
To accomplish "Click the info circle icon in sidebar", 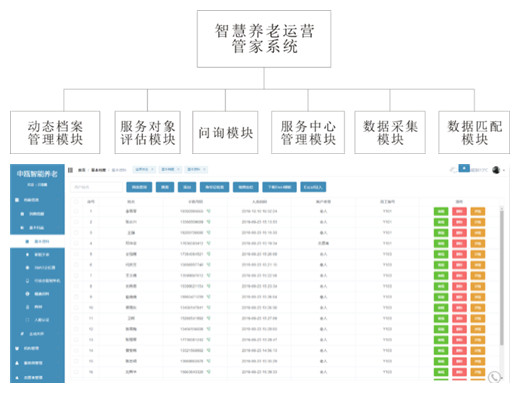I will pos(27,294).
